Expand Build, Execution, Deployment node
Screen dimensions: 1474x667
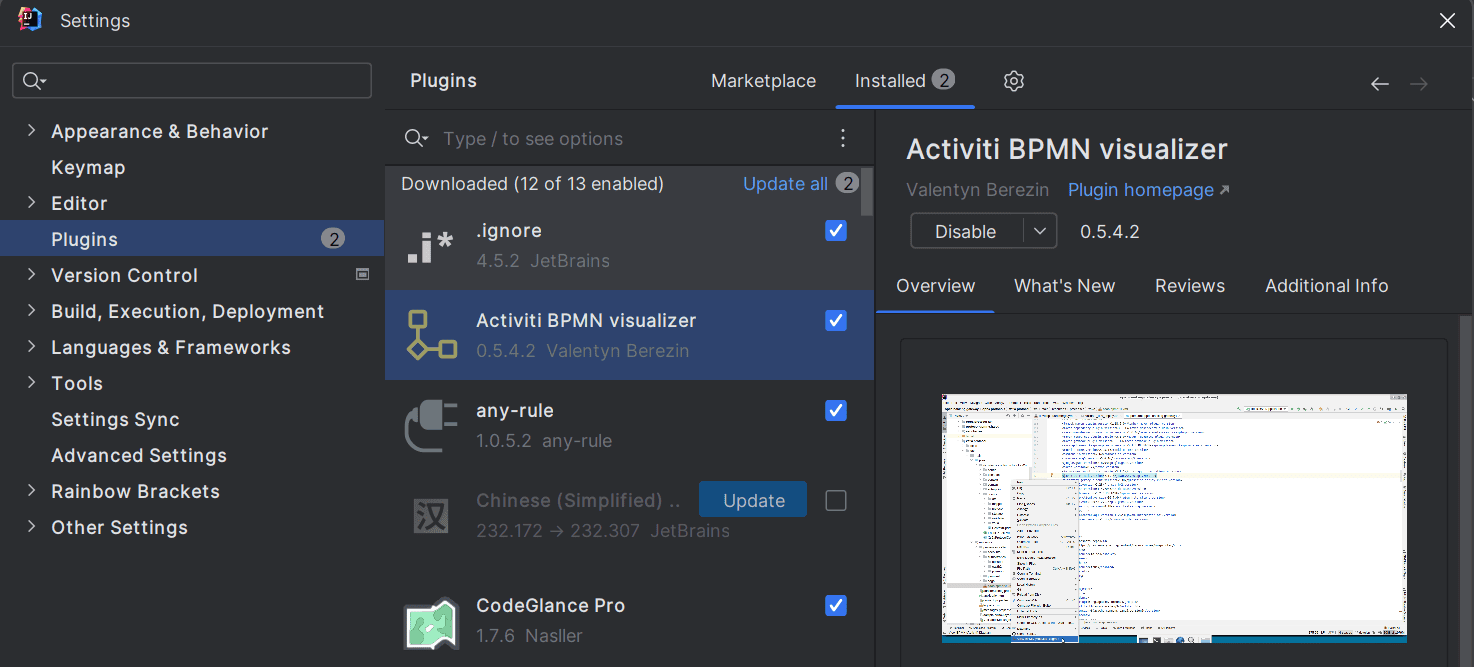coord(31,311)
